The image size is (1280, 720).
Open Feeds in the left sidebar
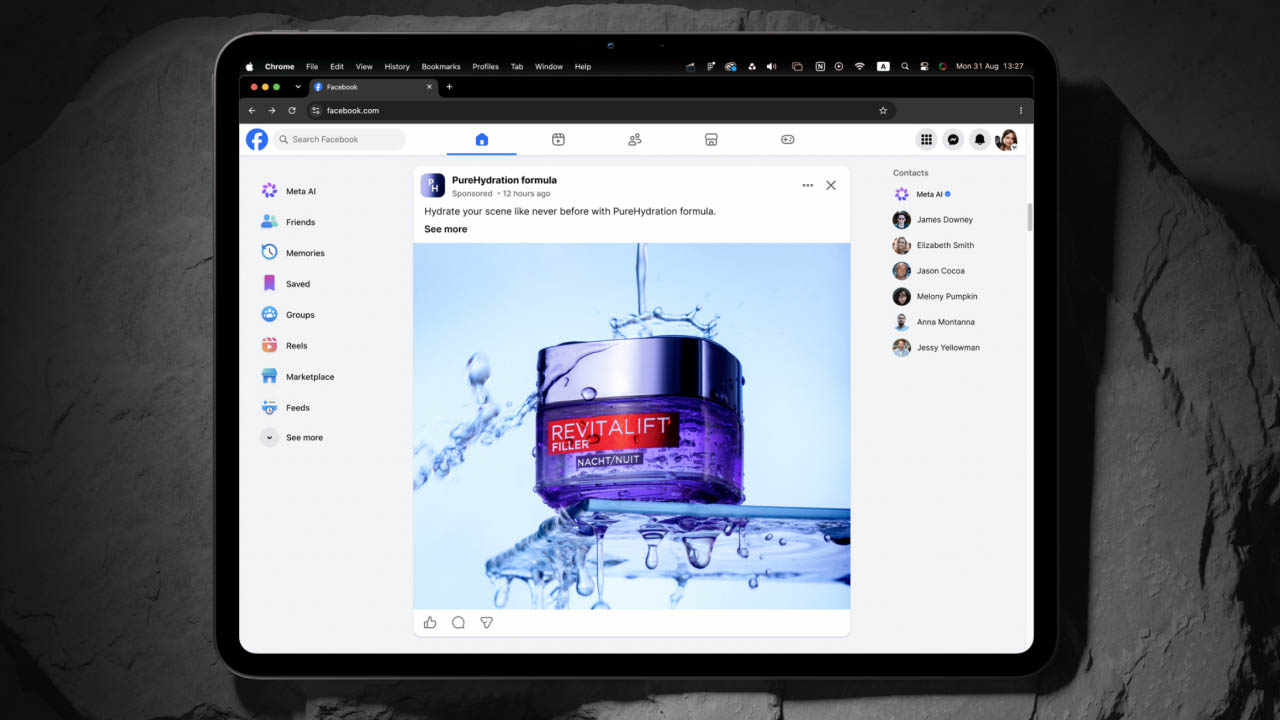286,408
